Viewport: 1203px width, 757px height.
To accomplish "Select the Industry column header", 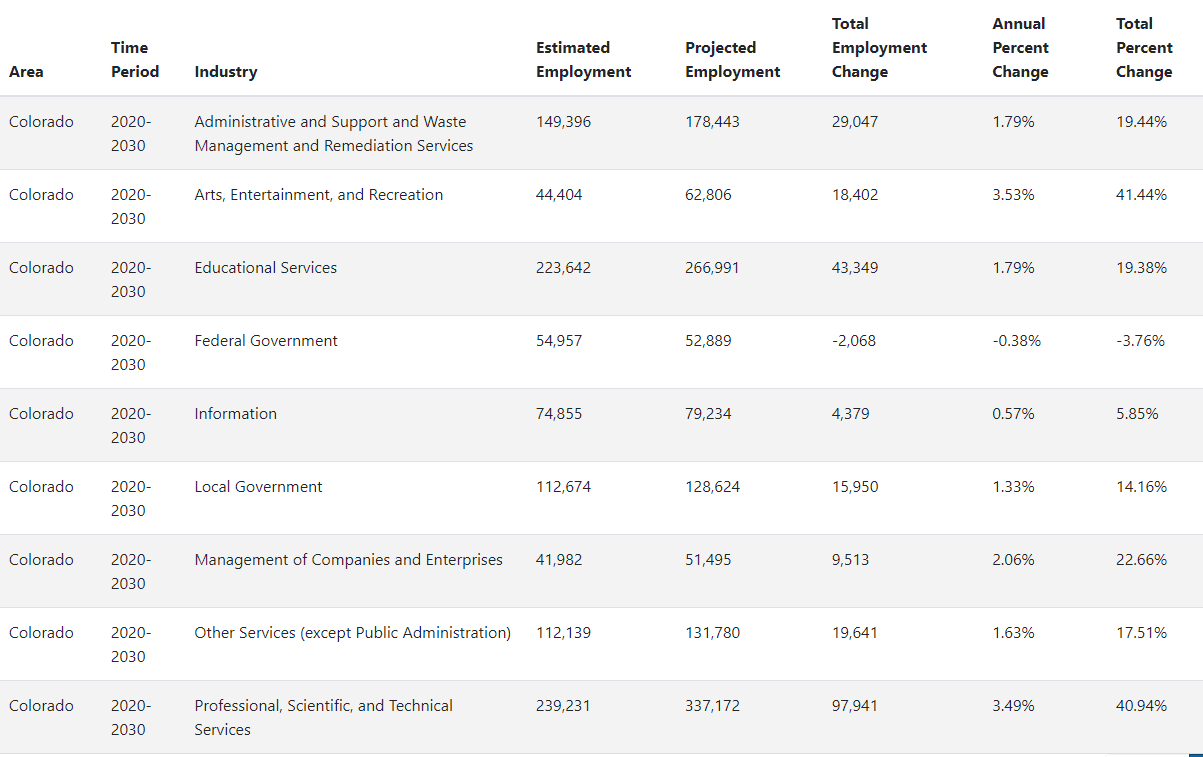I will click(226, 72).
